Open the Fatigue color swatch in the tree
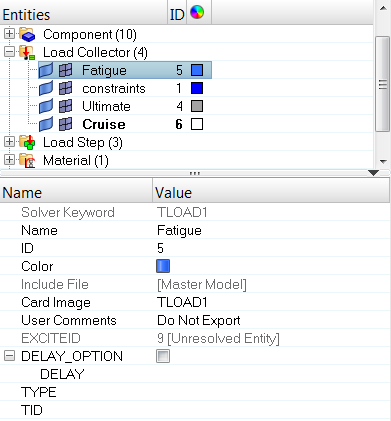 click(x=197, y=70)
